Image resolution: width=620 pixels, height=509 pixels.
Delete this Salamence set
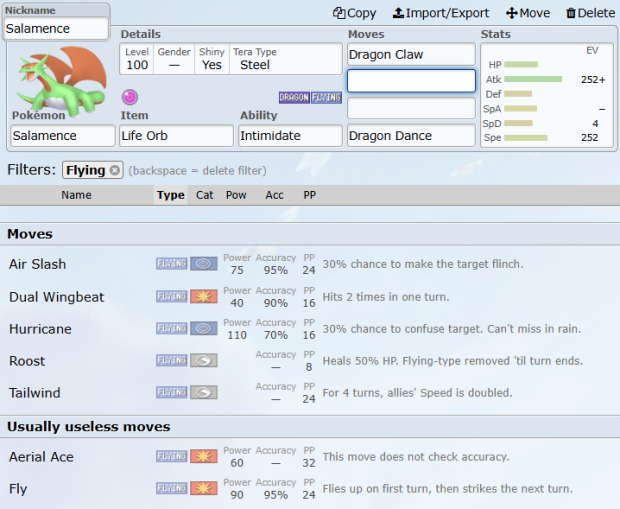(590, 13)
